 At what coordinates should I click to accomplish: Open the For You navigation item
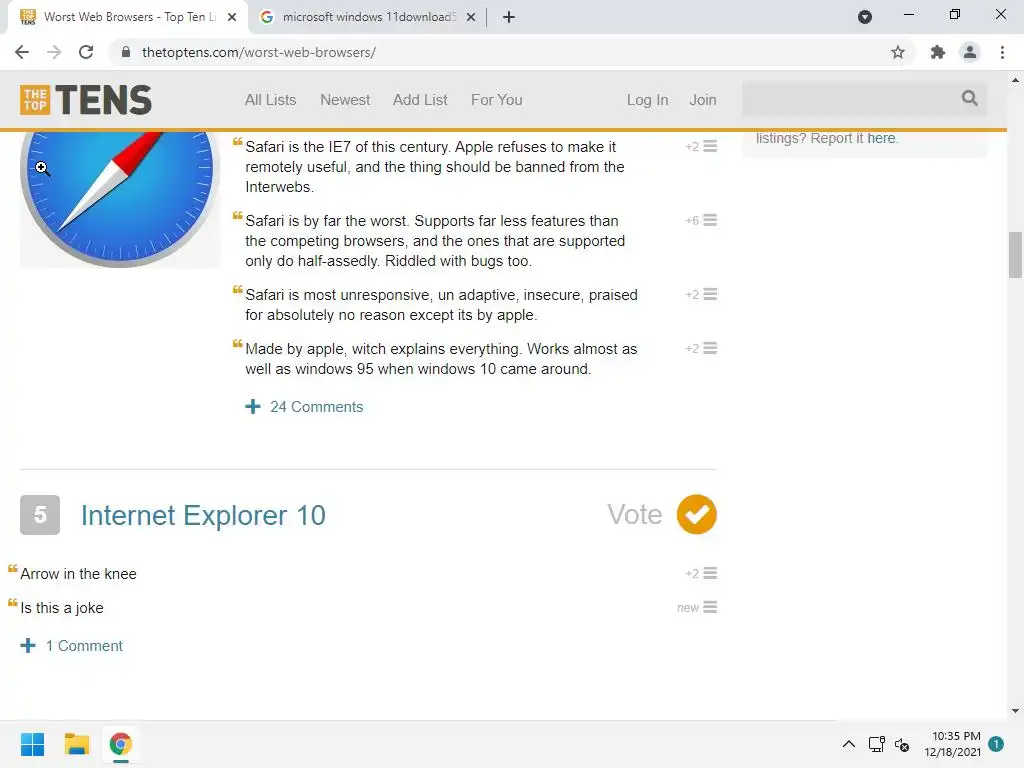pyautogui.click(x=497, y=100)
